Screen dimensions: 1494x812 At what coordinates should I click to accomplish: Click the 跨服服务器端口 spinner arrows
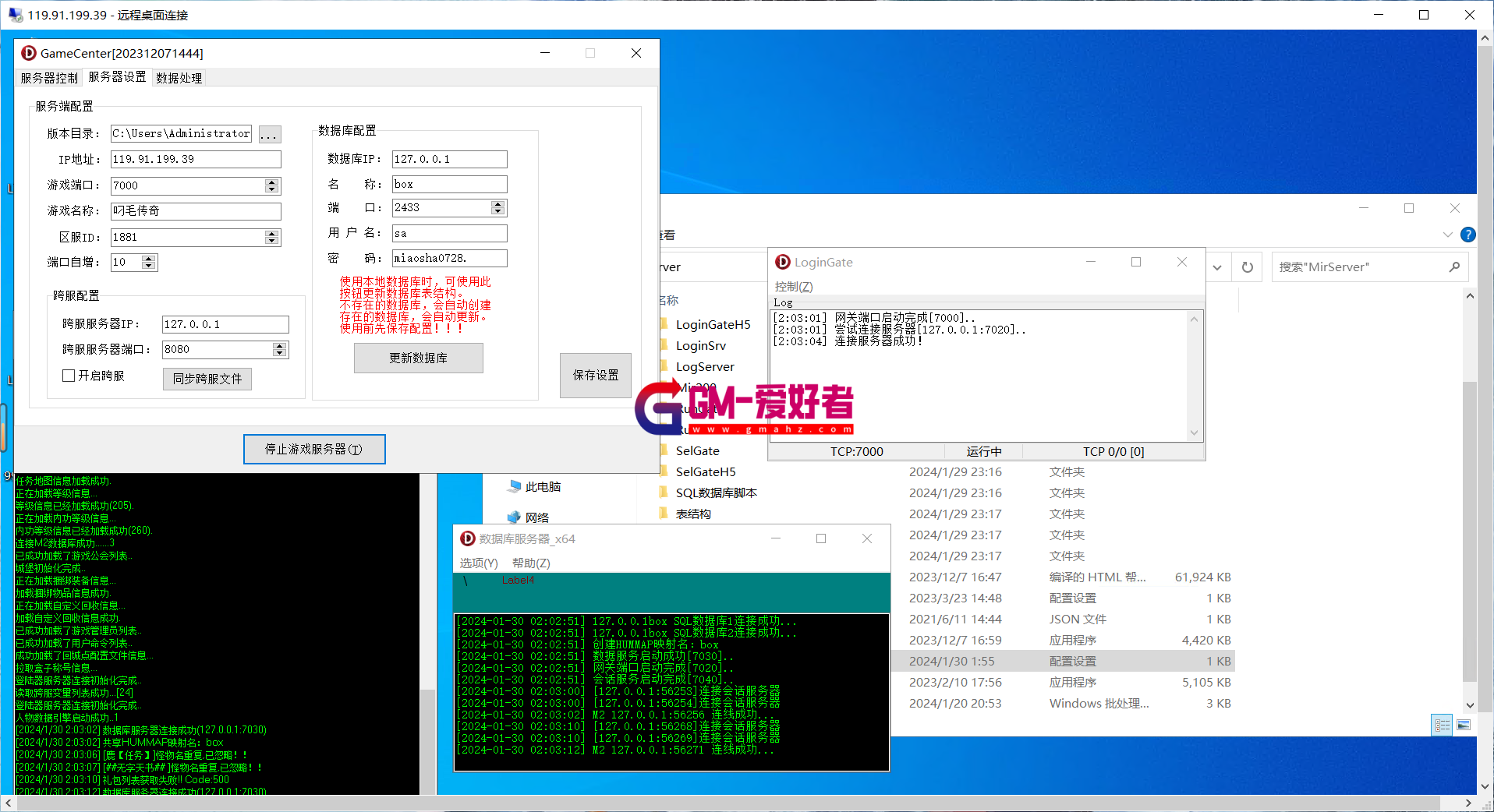[279, 349]
